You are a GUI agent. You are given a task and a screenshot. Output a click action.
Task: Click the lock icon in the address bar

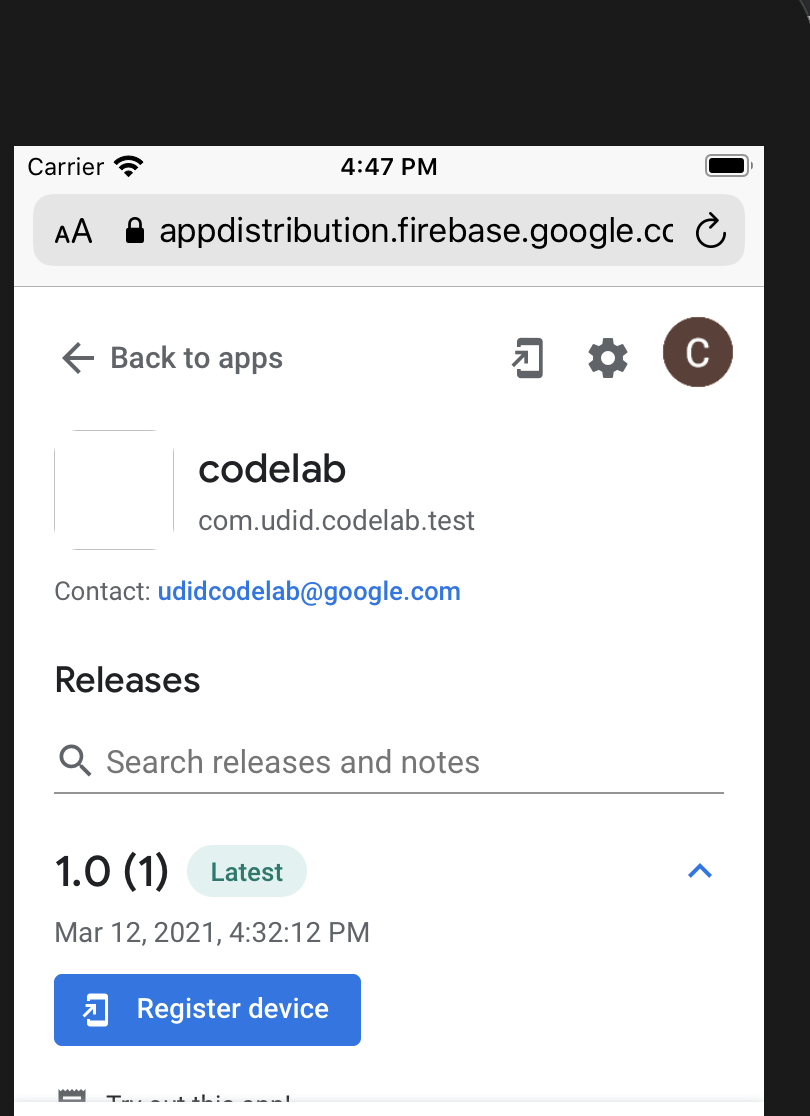pyautogui.click(x=134, y=232)
